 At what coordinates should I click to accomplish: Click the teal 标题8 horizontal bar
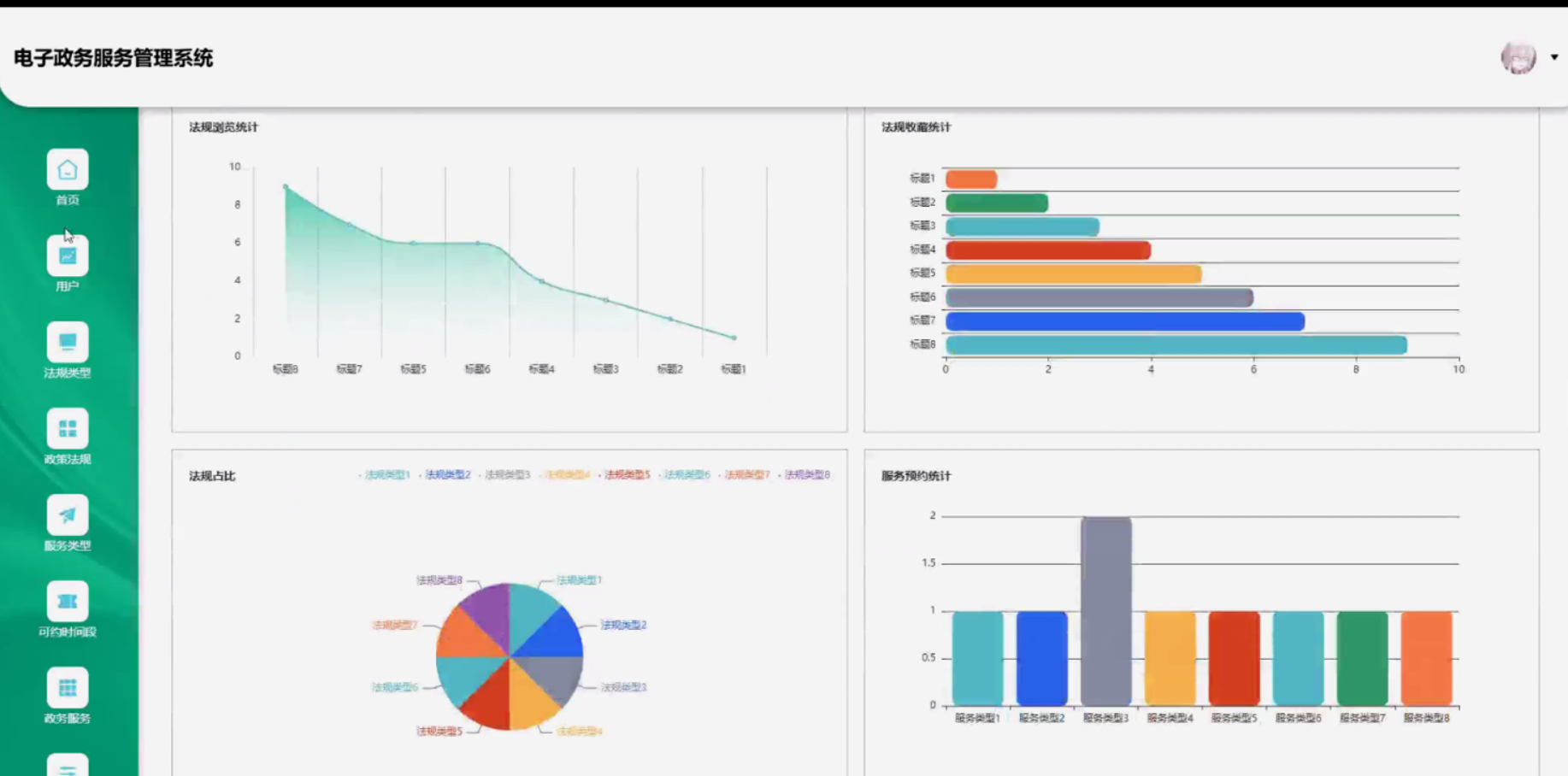point(1176,345)
